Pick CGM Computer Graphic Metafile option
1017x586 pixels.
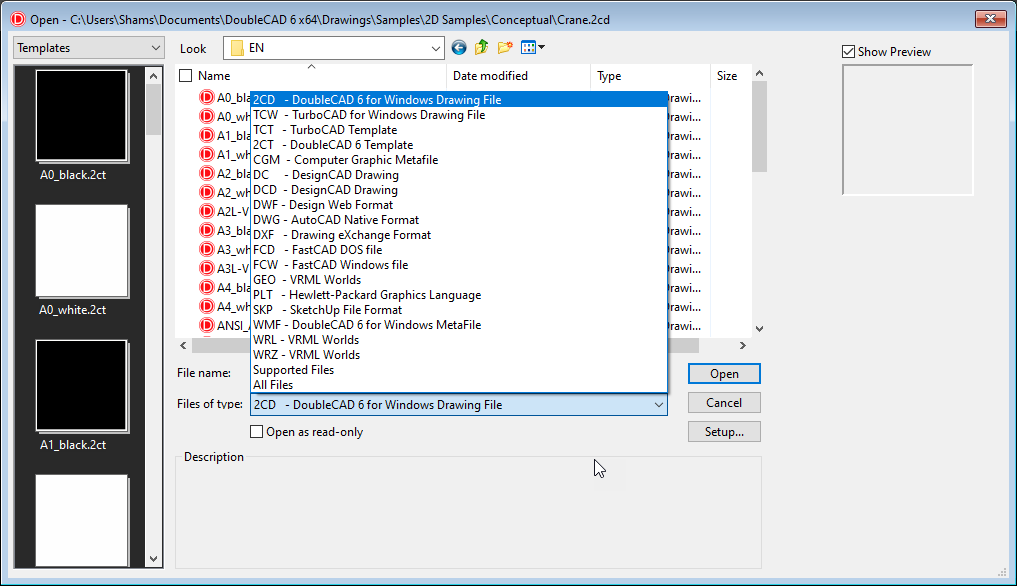pyautogui.click(x=459, y=160)
